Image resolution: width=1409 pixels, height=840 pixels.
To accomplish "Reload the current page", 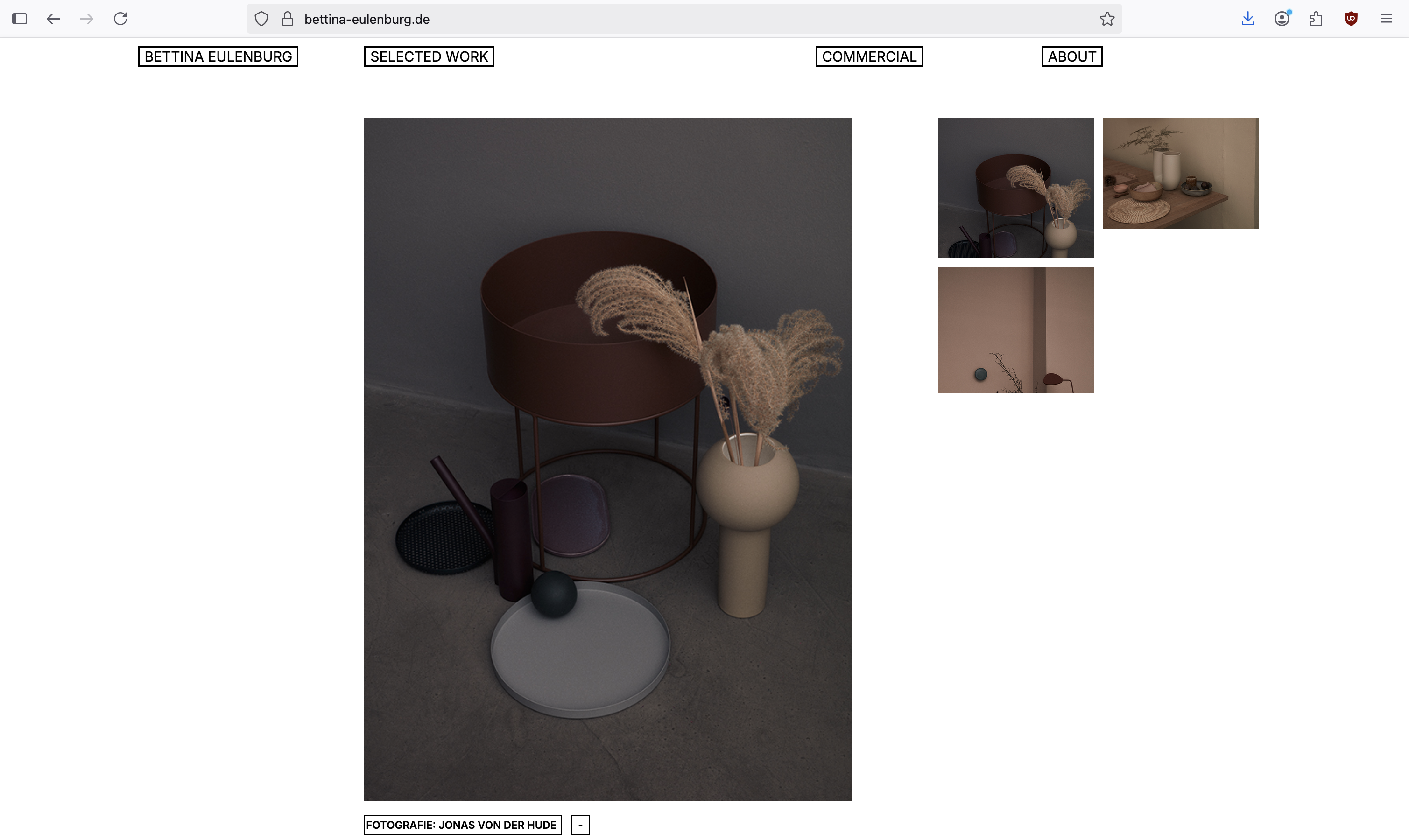I will click(x=120, y=19).
